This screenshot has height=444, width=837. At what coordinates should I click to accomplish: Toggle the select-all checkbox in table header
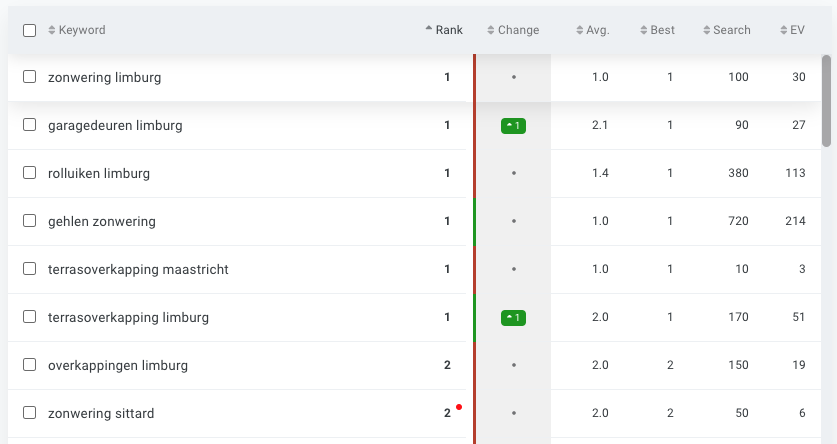[29, 30]
